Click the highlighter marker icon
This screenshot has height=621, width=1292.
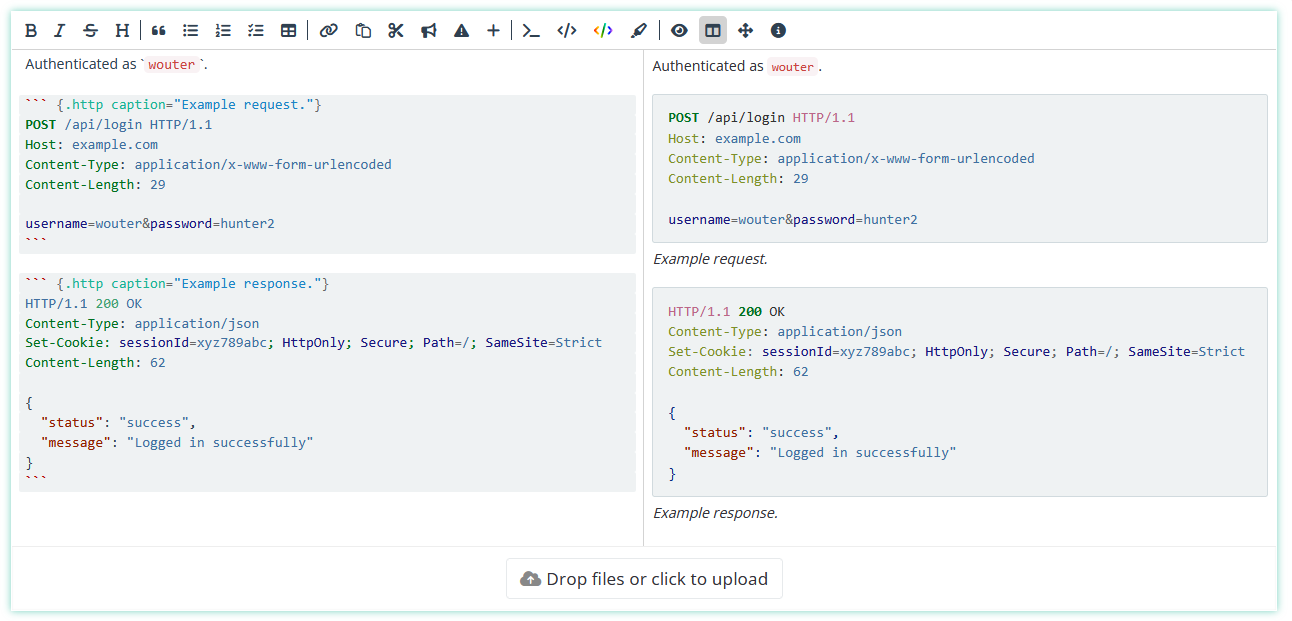[639, 31]
